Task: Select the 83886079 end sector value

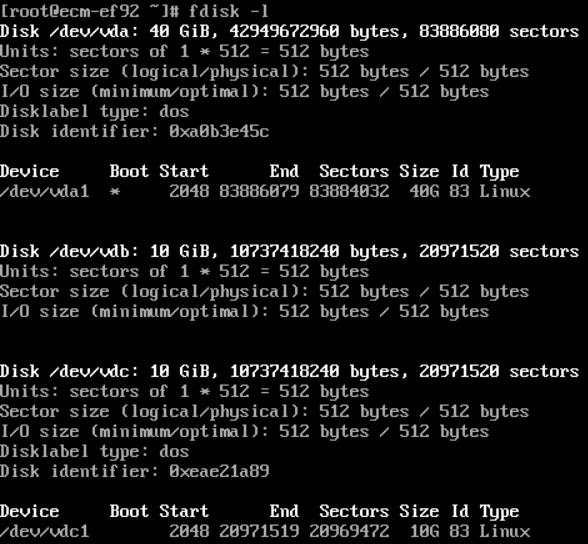Action: [x=259, y=192]
